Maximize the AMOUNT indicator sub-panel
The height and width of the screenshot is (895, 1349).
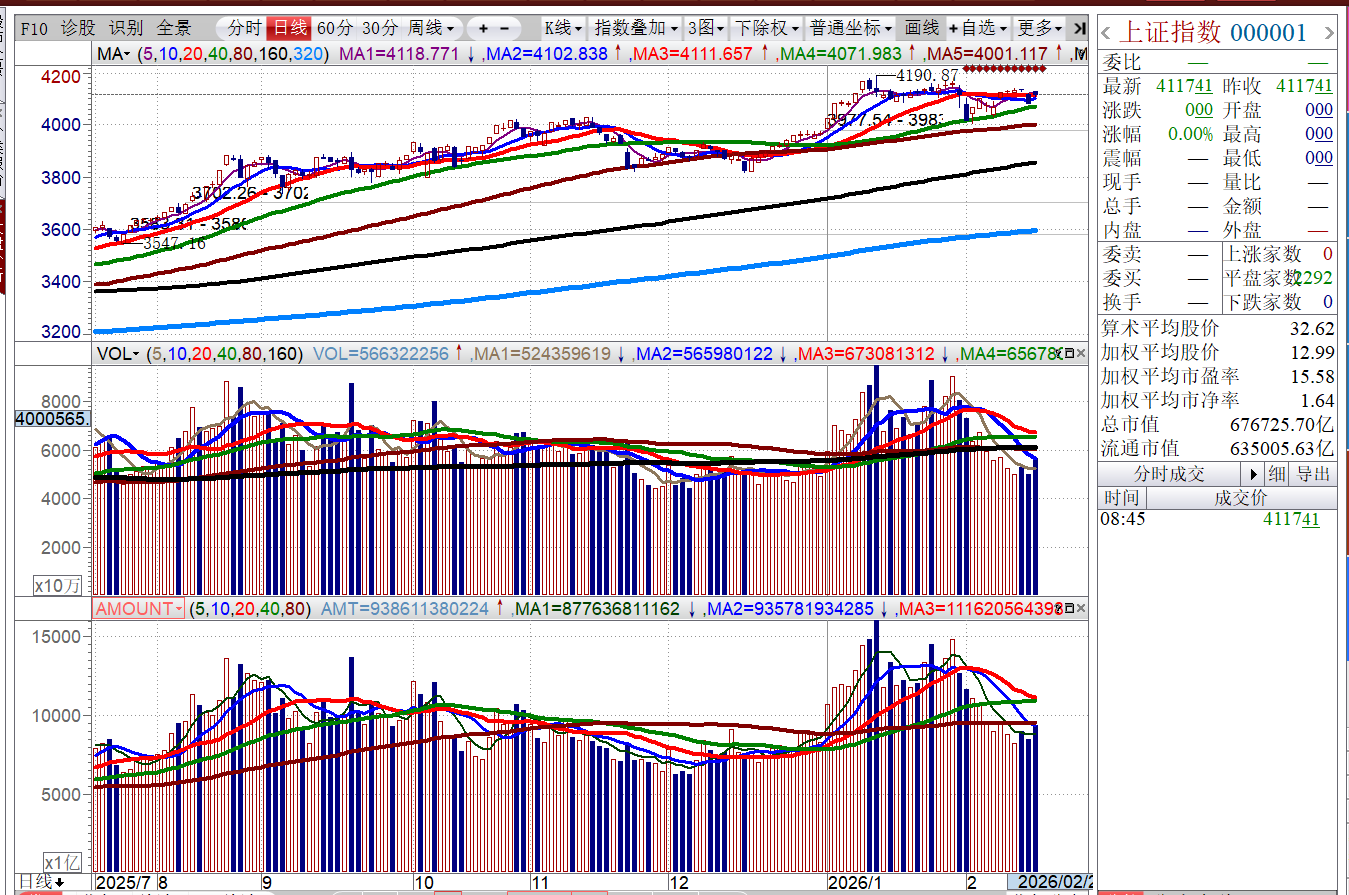tap(1067, 608)
